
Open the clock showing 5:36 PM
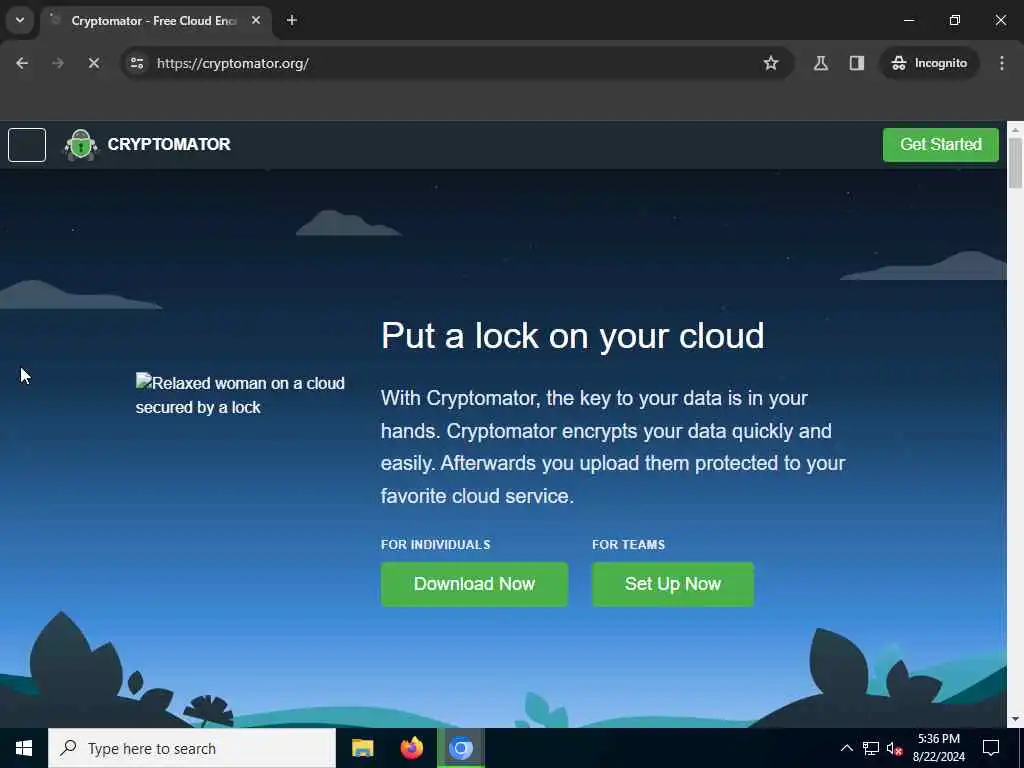point(938,748)
